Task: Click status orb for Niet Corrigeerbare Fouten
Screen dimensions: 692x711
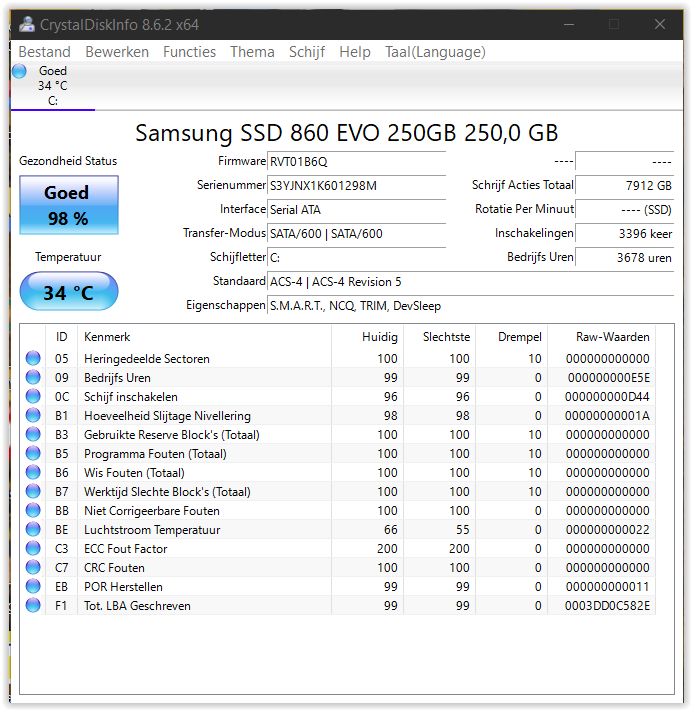Action: point(33,511)
